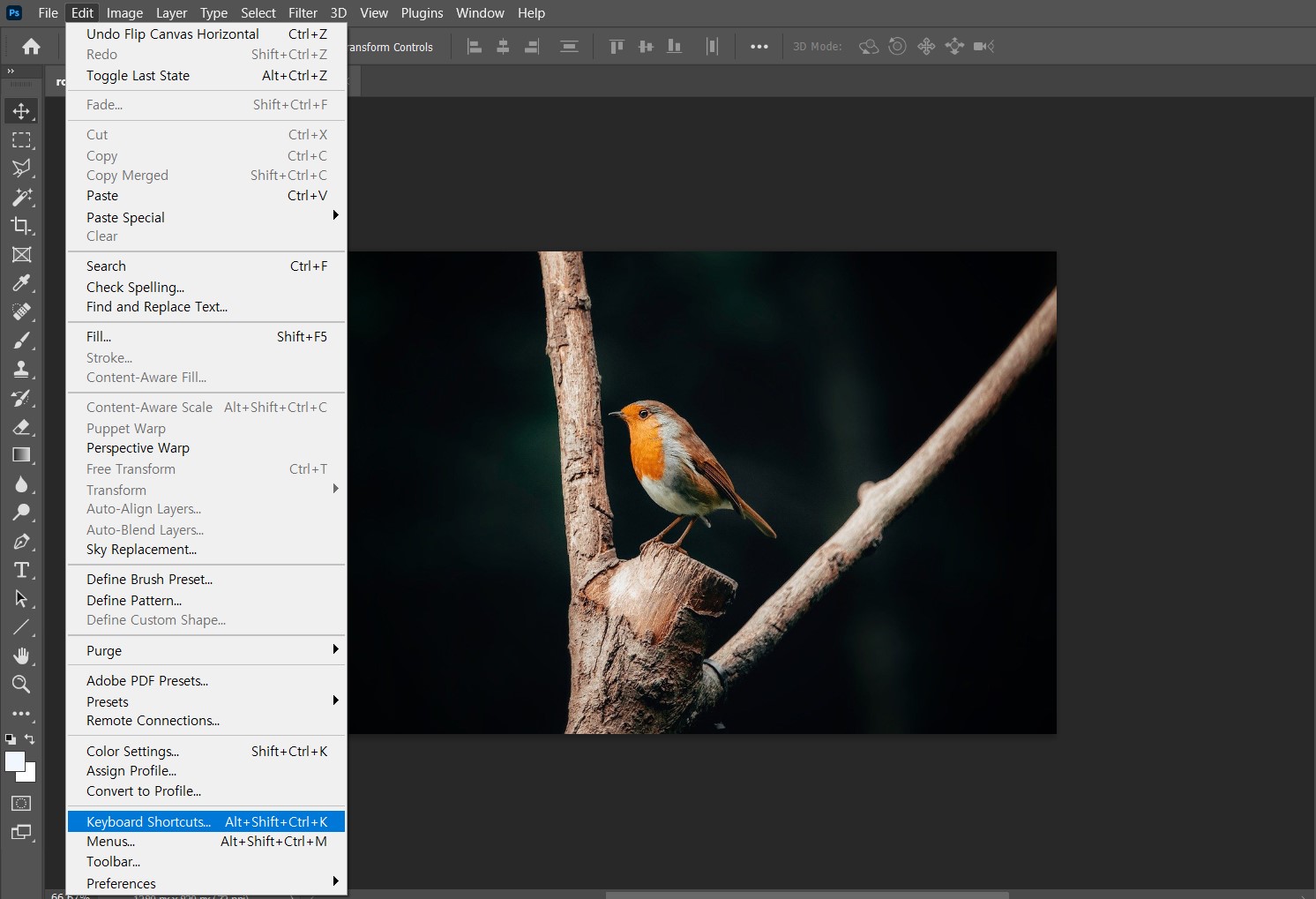Select the Eraser tool

click(21, 427)
